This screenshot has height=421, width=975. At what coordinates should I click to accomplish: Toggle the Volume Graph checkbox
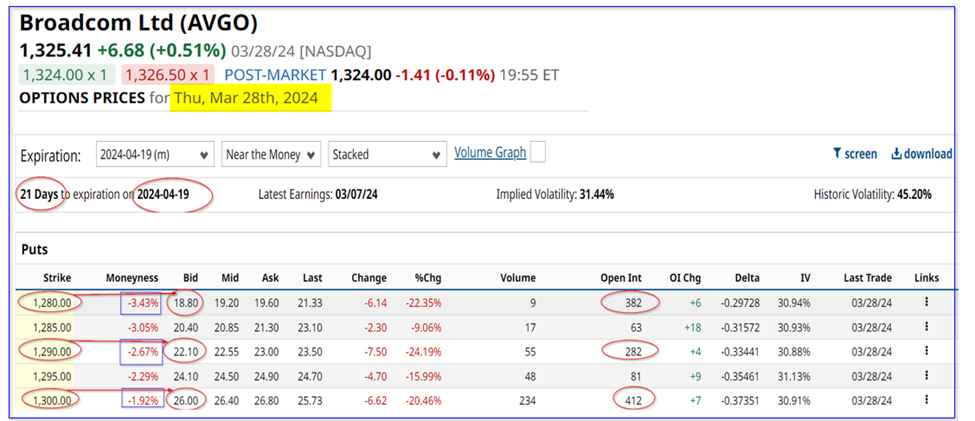(538, 153)
